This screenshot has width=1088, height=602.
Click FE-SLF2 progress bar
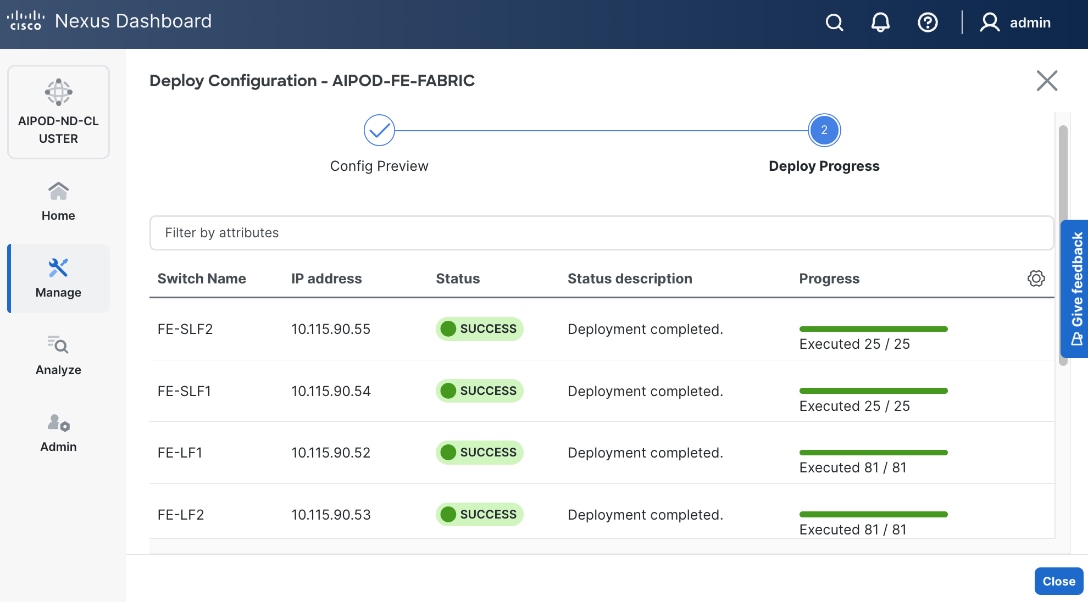point(873,329)
